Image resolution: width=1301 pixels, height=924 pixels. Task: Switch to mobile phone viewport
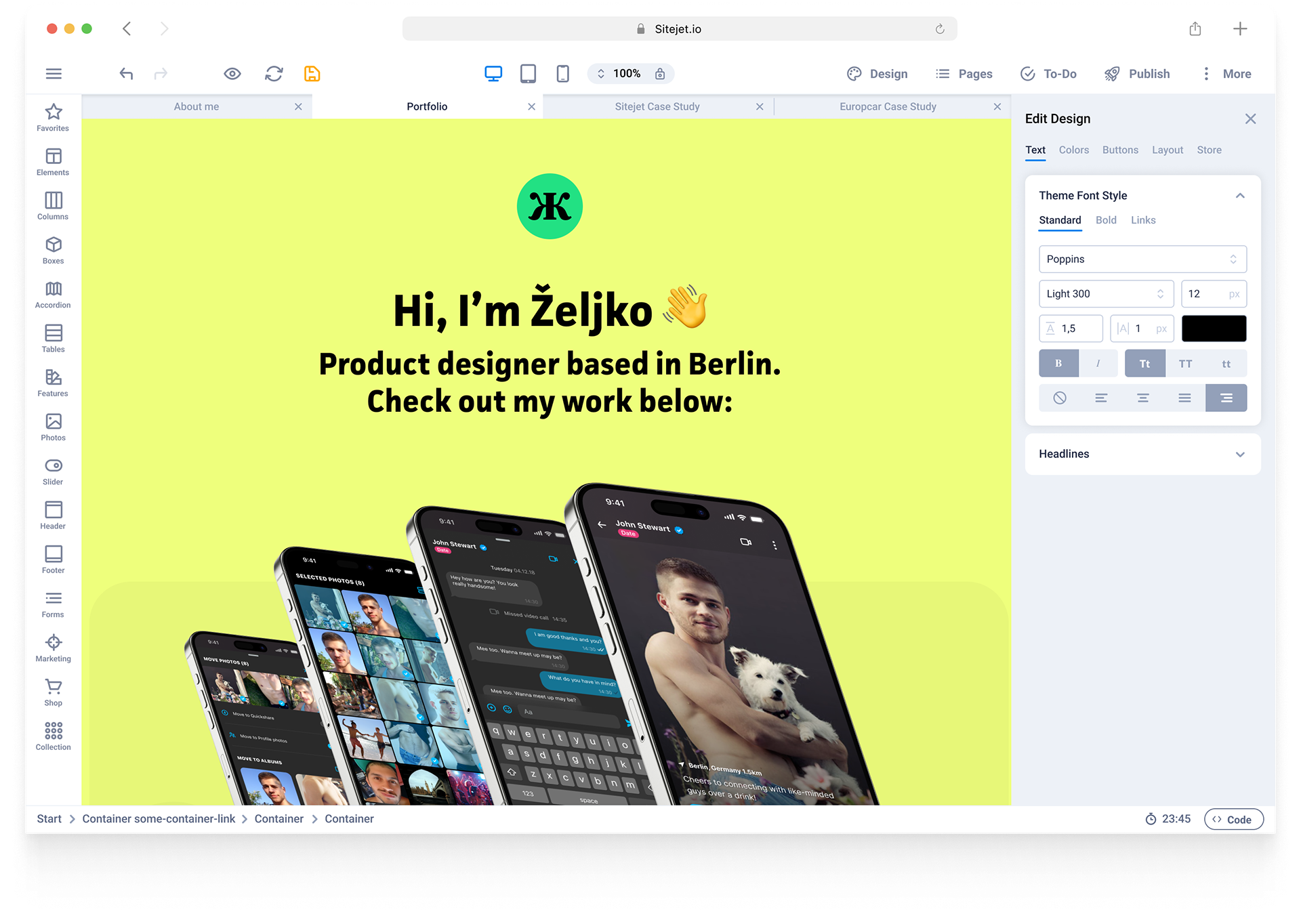(x=562, y=74)
